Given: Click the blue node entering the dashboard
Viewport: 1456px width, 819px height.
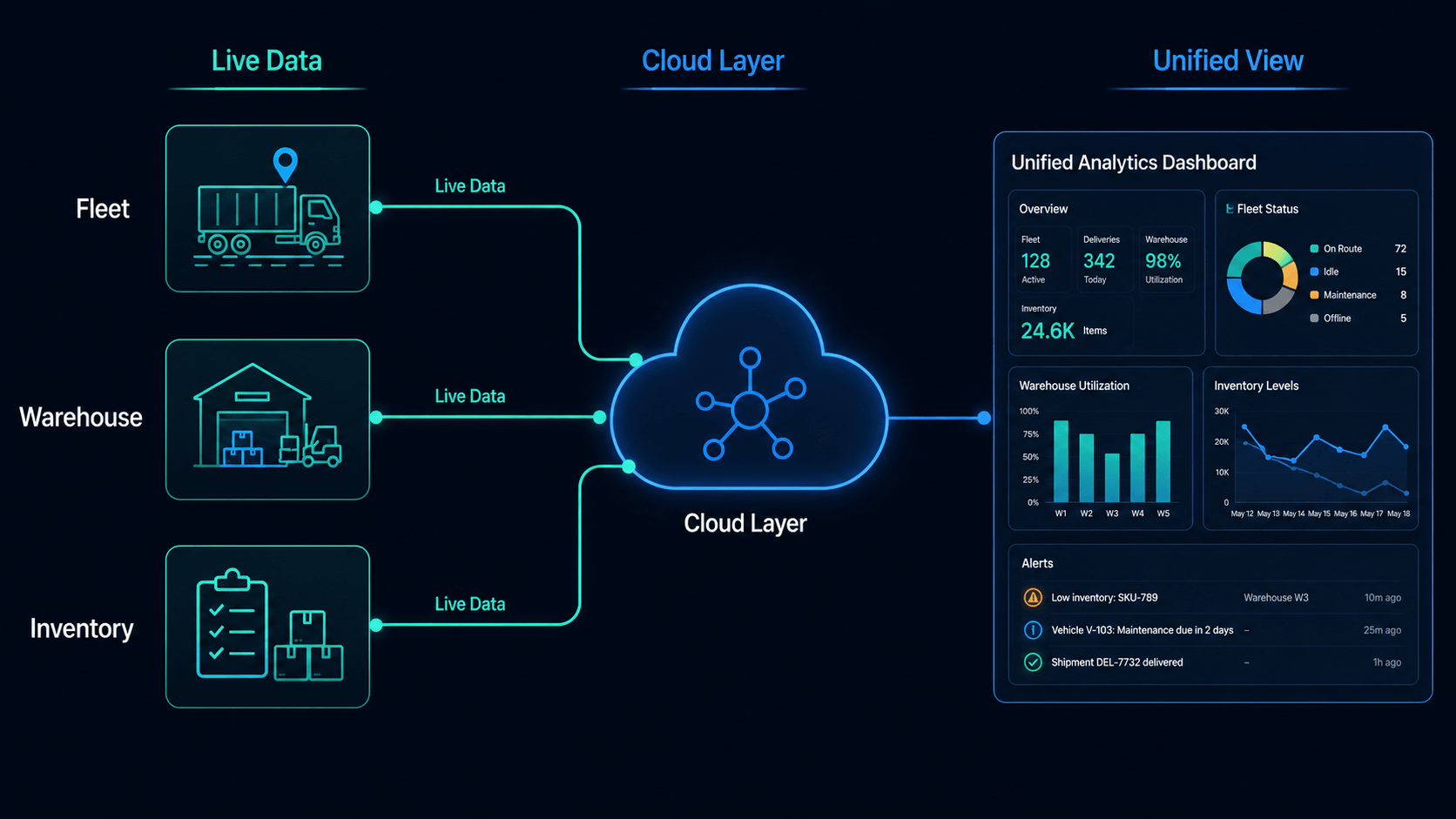Looking at the screenshot, I should (x=984, y=418).
